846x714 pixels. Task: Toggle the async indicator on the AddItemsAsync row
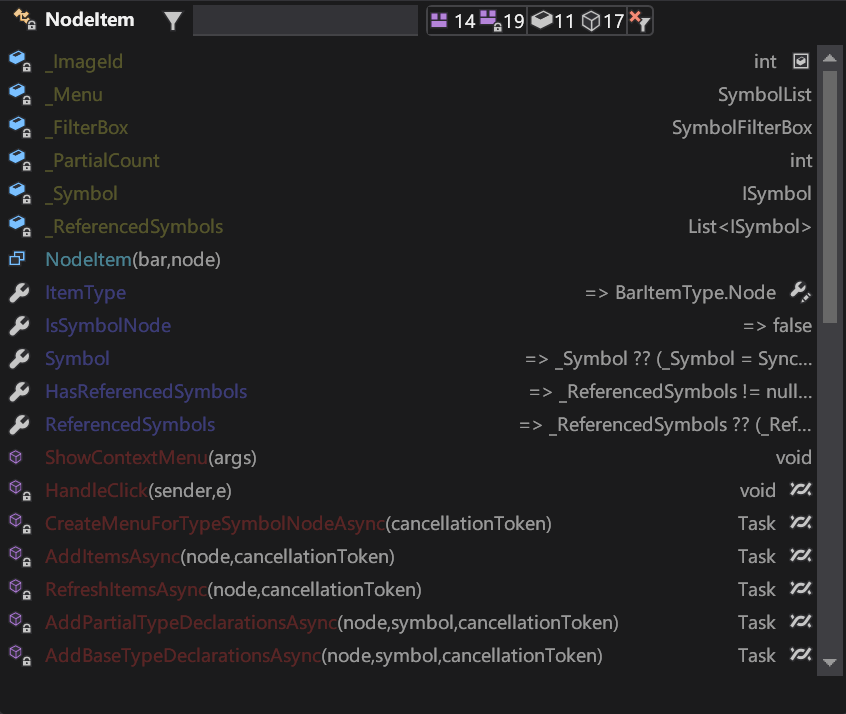(800, 556)
